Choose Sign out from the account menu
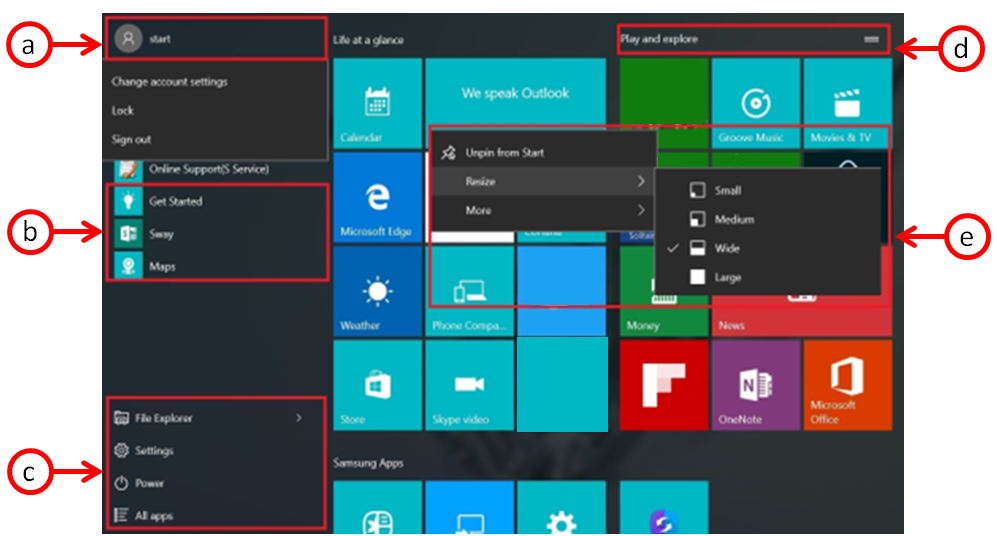Image resolution: width=997 pixels, height=536 pixels. 132,139
